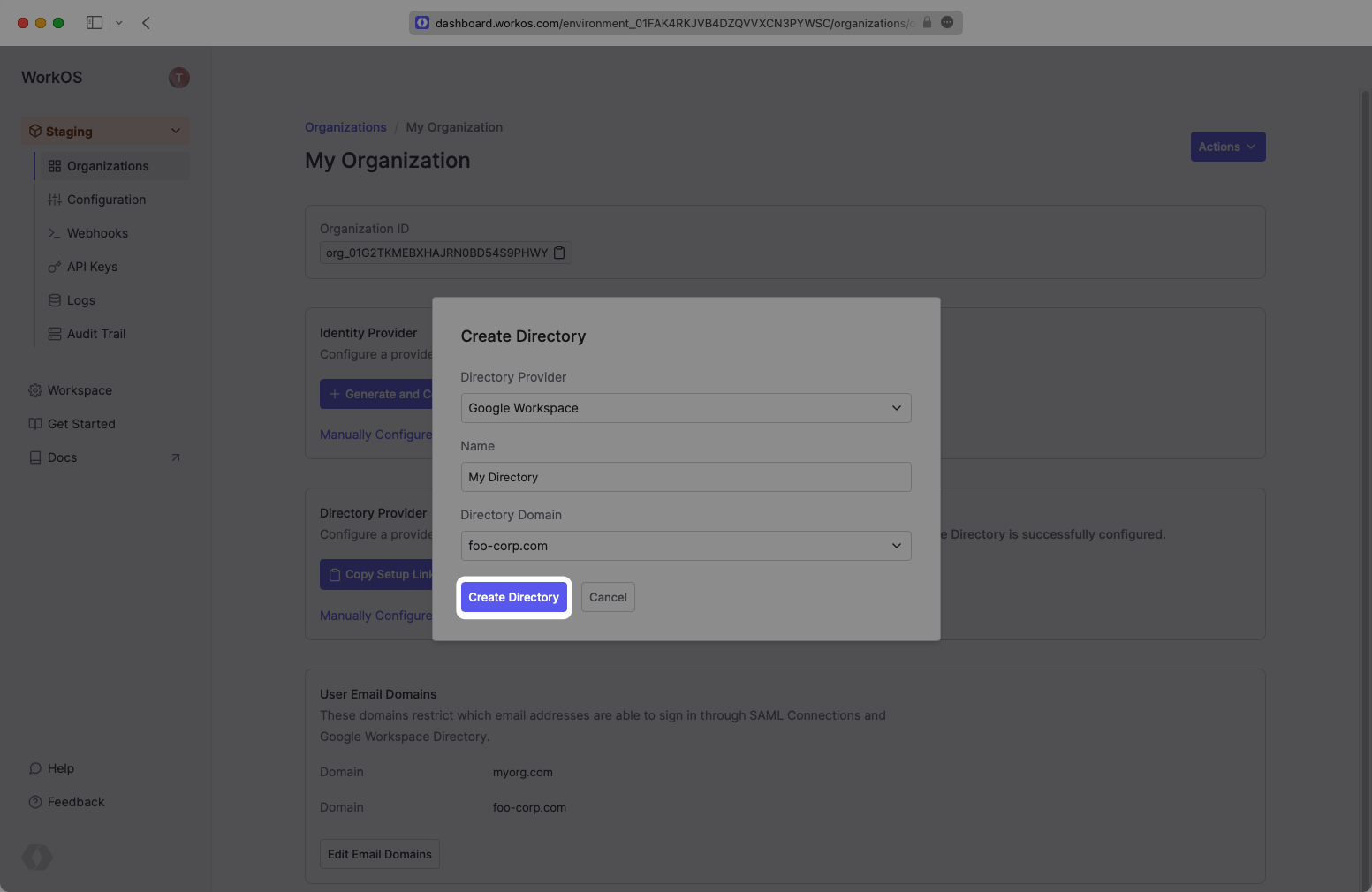The height and width of the screenshot is (892, 1372).
Task: Expand the Directory Provider dropdown
Action: click(x=686, y=408)
